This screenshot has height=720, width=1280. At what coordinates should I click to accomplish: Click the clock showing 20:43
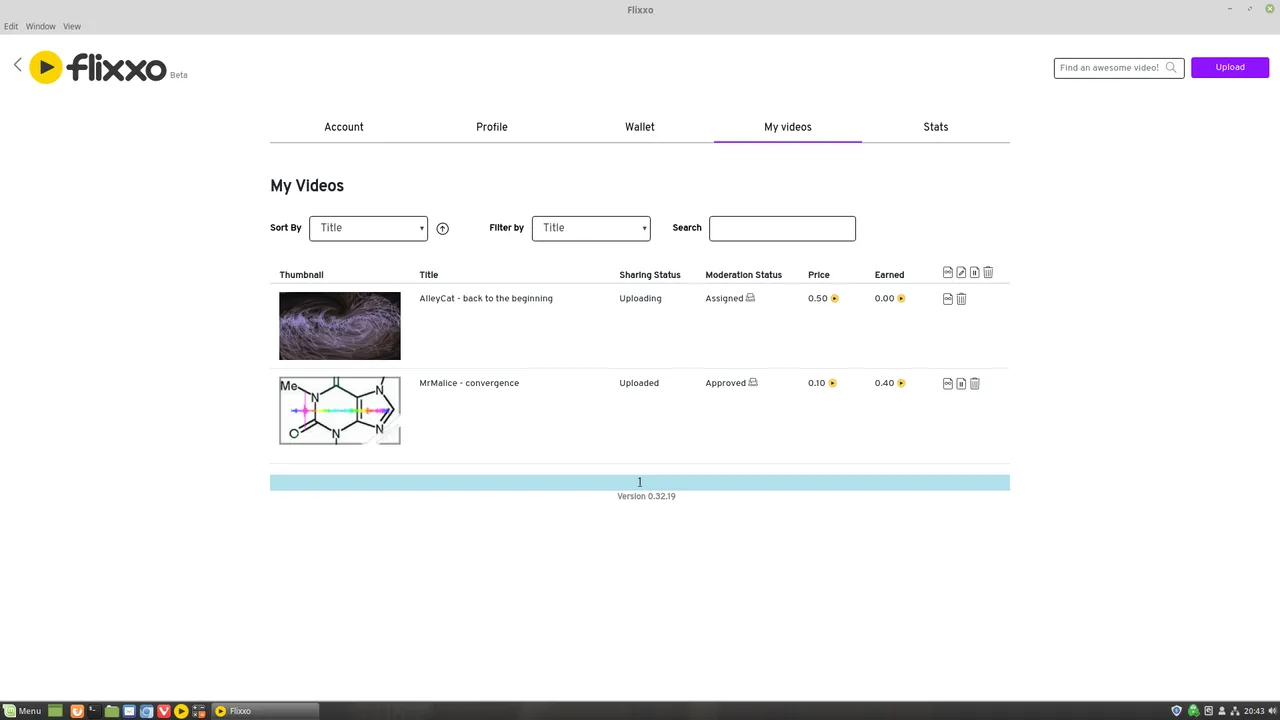1254,711
